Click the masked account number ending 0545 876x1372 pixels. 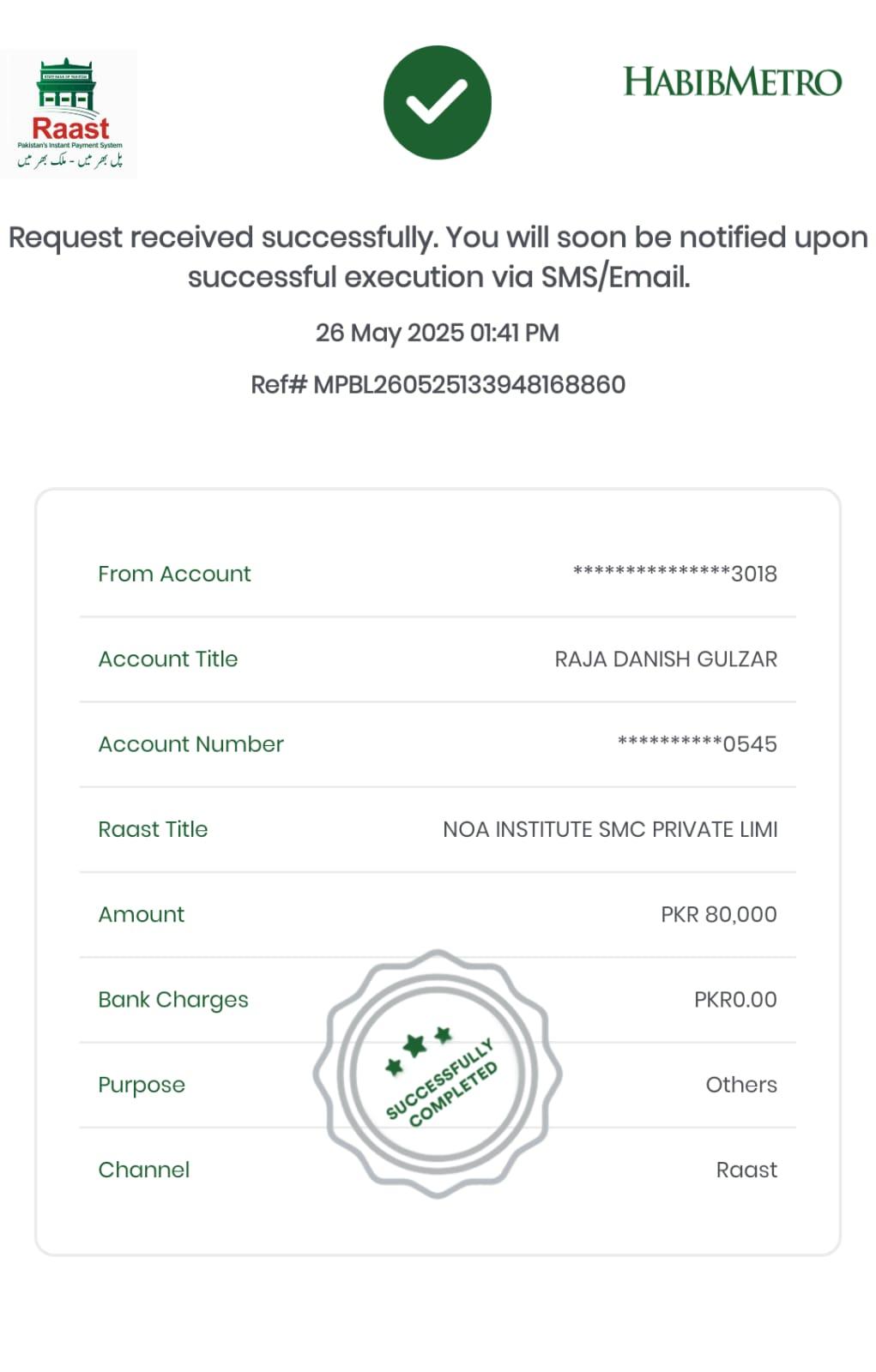point(697,743)
